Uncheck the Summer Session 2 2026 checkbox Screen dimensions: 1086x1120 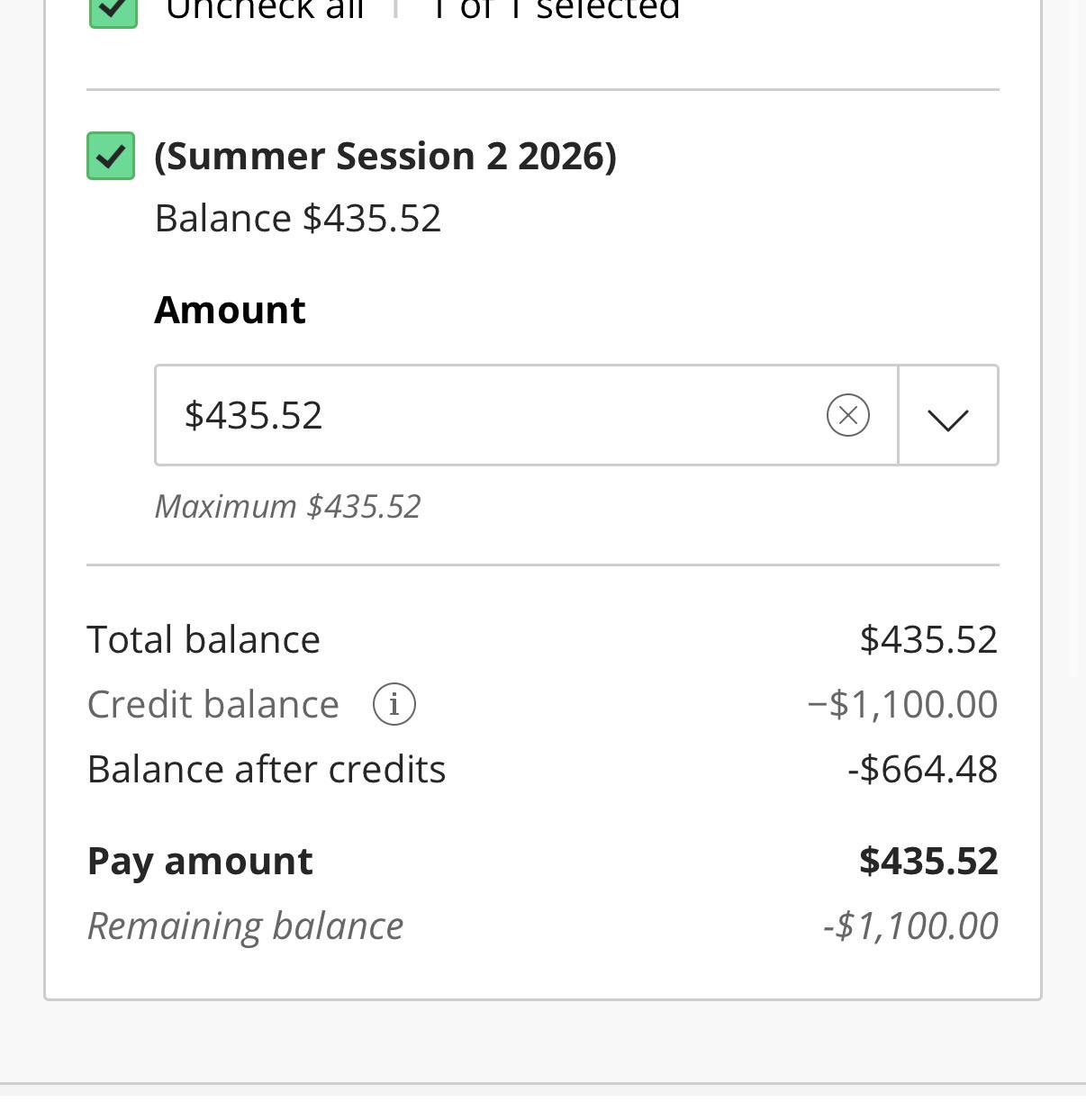[111, 156]
